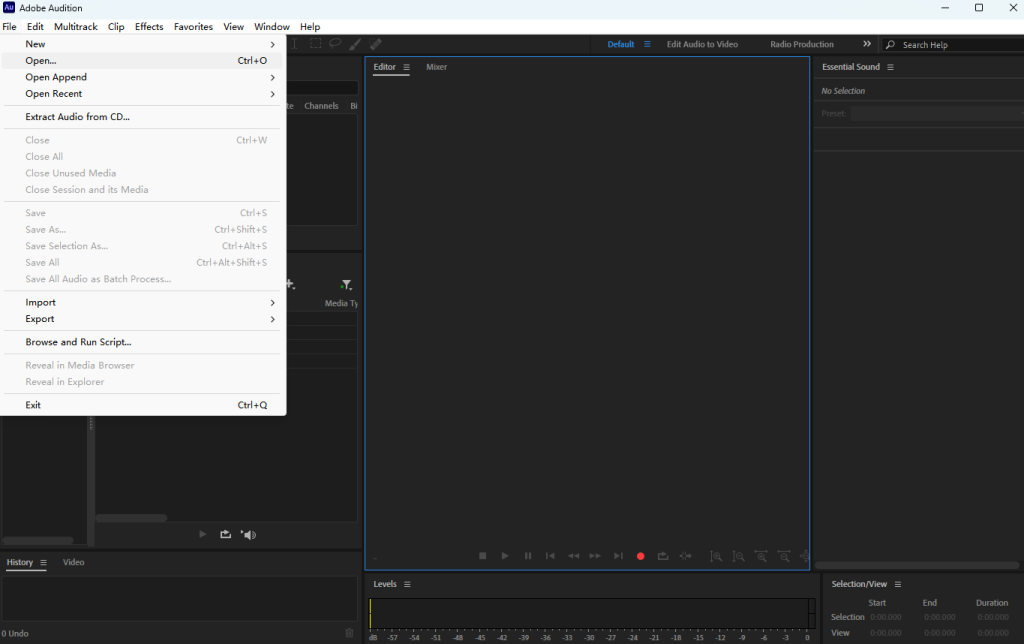1024x644 pixels.
Task: Choose Exit from File menu
Action: 142,405
